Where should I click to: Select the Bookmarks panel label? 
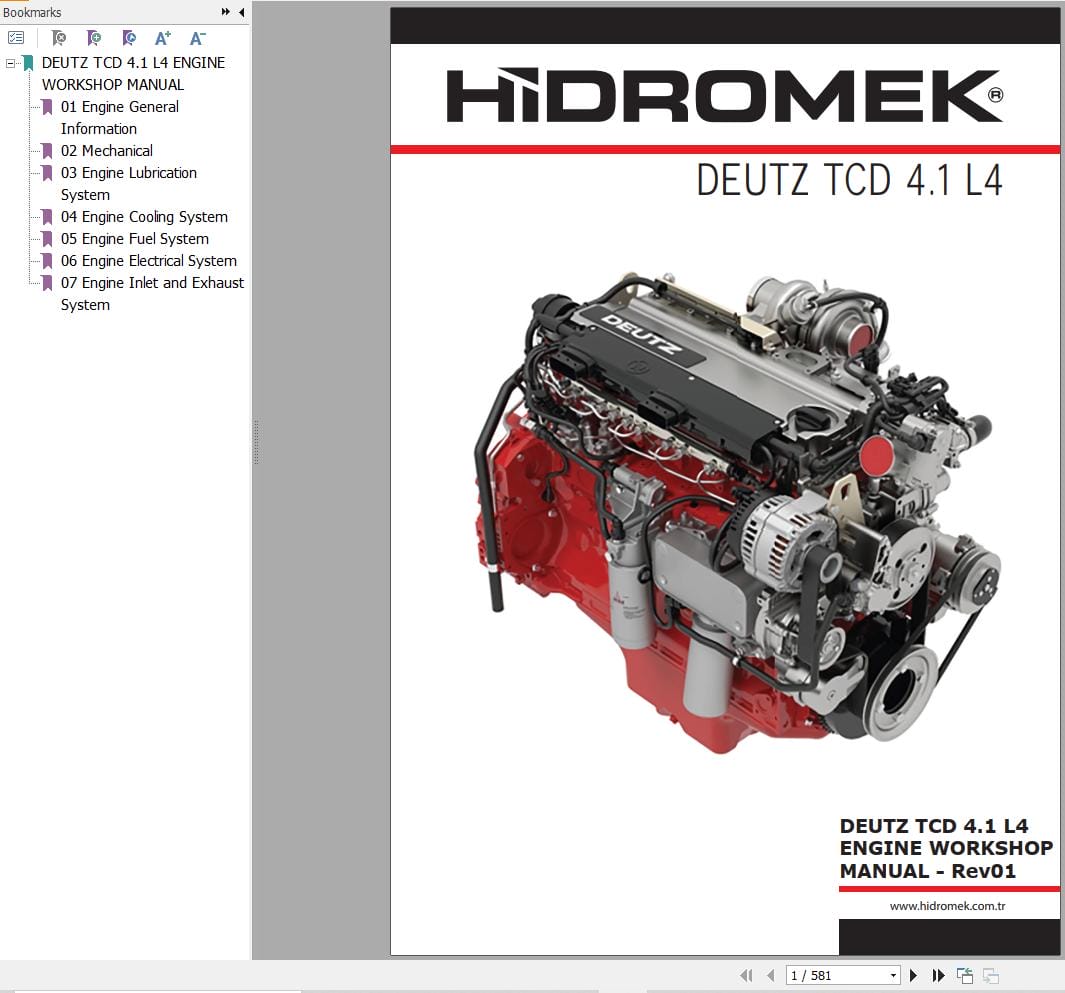(31, 13)
